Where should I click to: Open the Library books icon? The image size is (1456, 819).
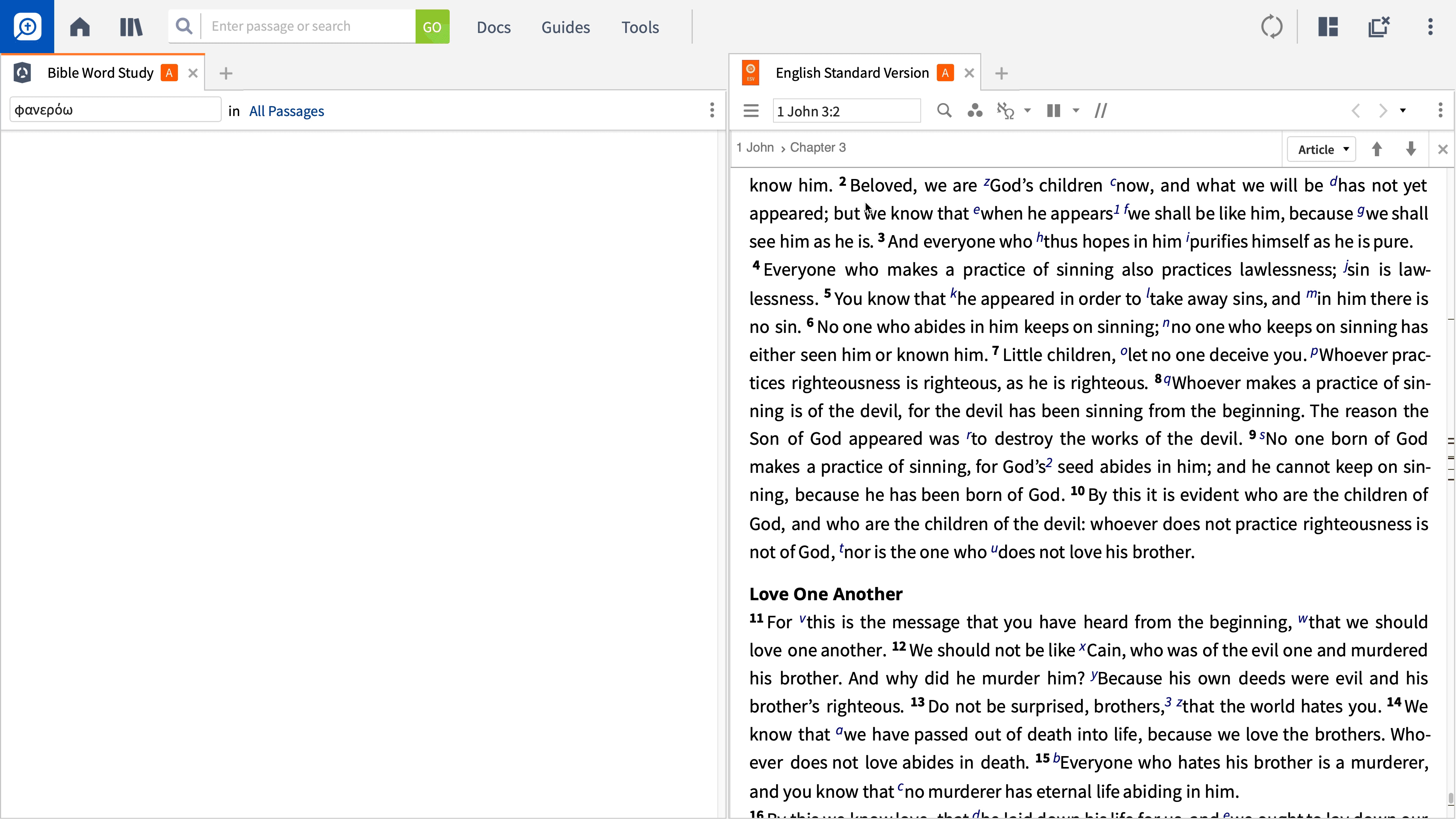click(x=131, y=27)
